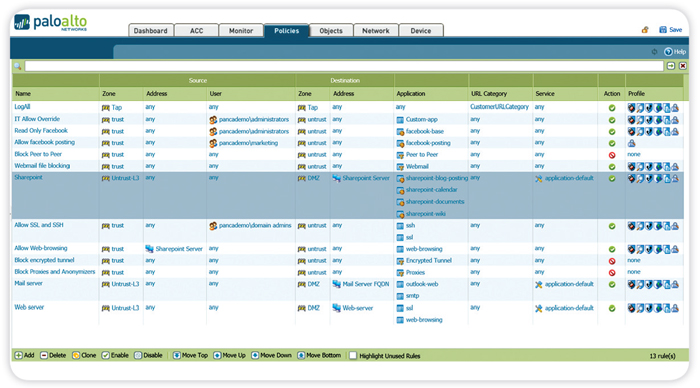This screenshot has width=700, height=388.
Task: Open the Mail server rule
Action: 29,283
